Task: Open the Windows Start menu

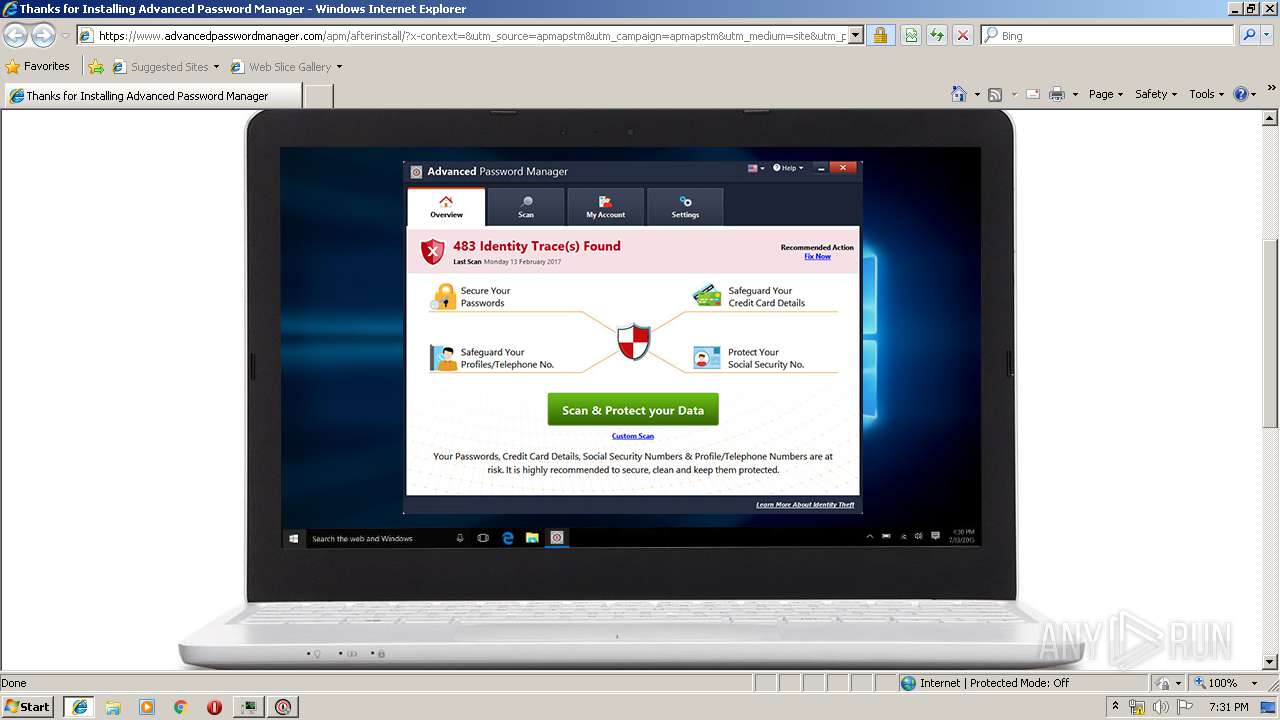Action: coord(27,706)
